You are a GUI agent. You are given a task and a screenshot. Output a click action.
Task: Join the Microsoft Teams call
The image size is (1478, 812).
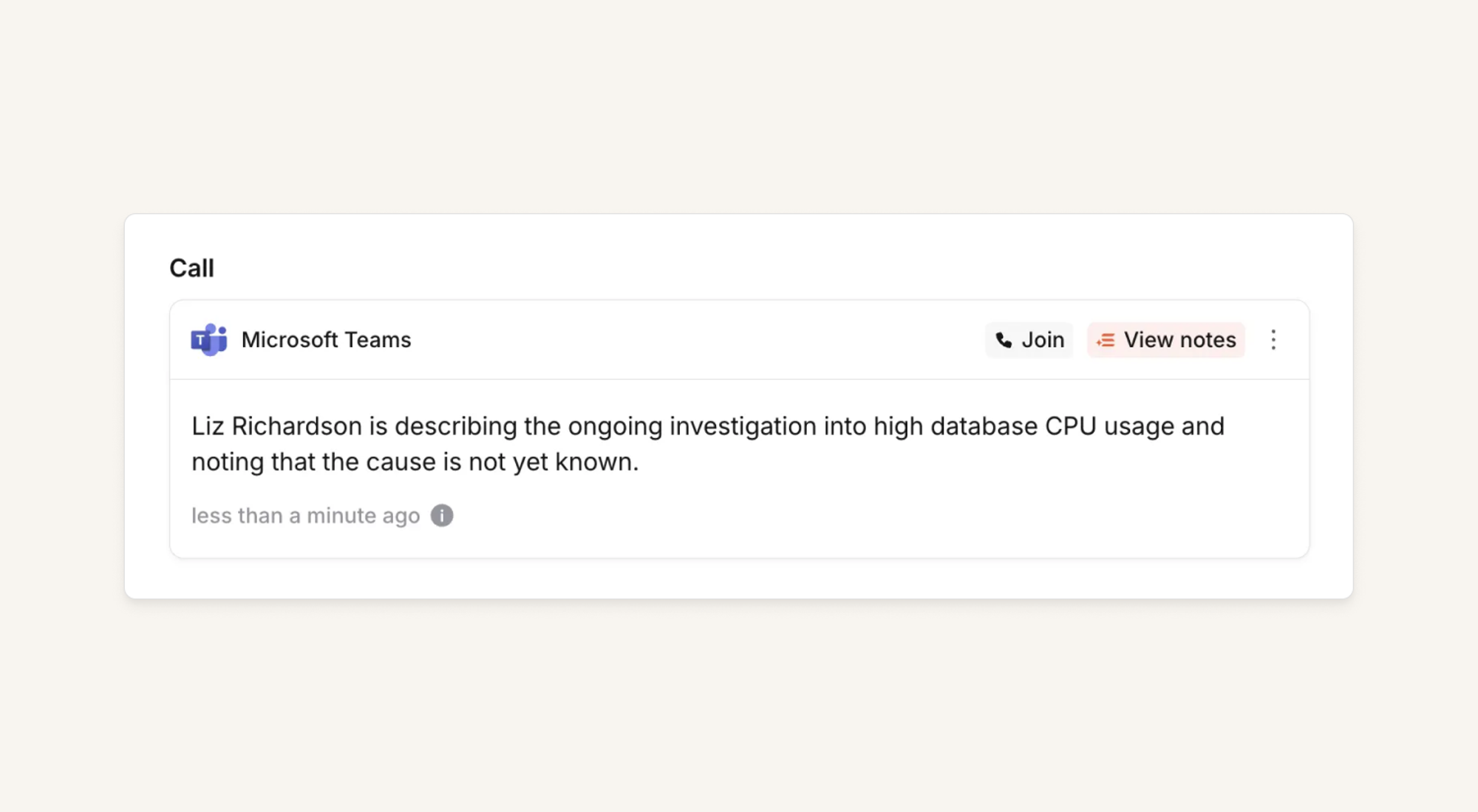point(1029,340)
